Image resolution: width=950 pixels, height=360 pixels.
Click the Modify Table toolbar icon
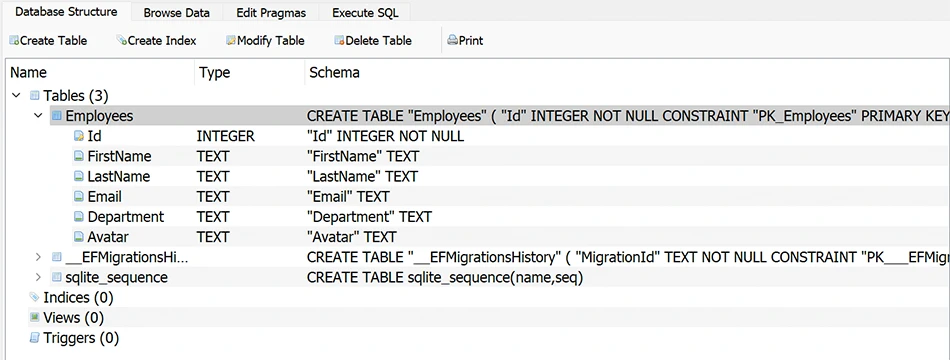coord(231,41)
